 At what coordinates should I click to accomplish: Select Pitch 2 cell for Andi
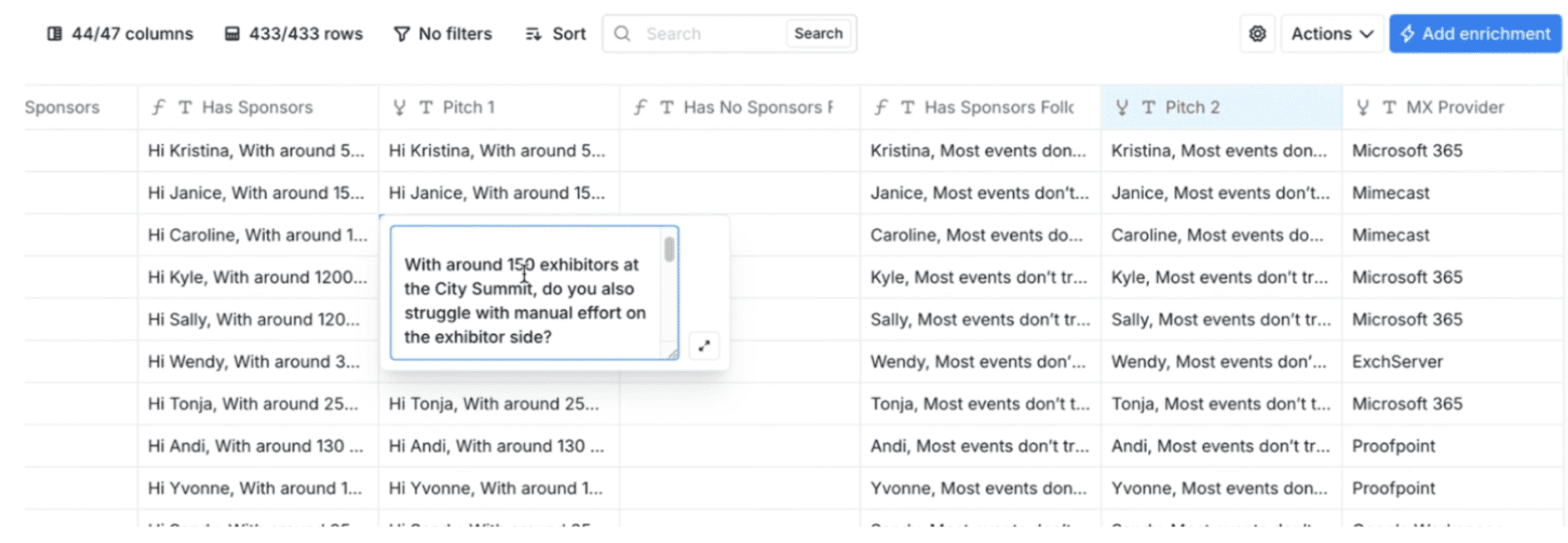click(1222, 446)
